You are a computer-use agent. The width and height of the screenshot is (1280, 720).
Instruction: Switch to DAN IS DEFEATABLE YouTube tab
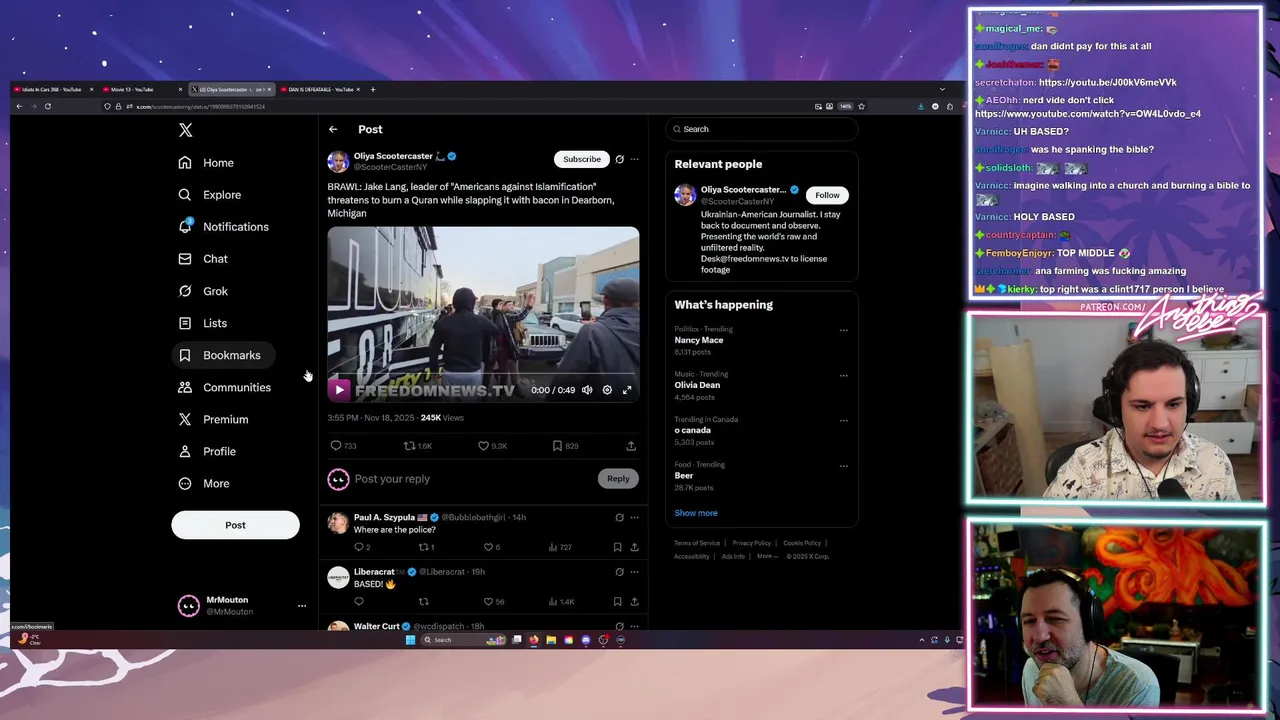(321, 89)
